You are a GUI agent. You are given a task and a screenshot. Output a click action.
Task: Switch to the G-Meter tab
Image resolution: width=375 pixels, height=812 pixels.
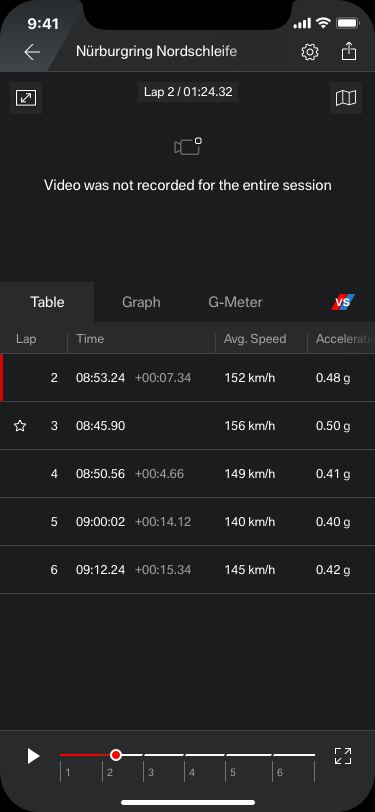235,302
